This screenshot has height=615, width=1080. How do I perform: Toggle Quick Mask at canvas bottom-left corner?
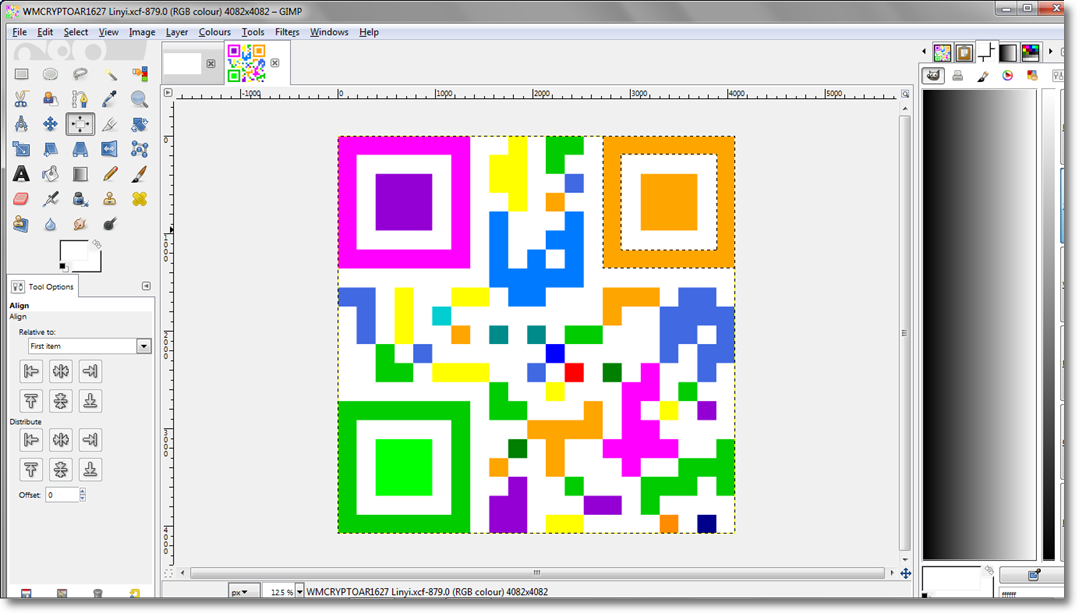(168, 573)
